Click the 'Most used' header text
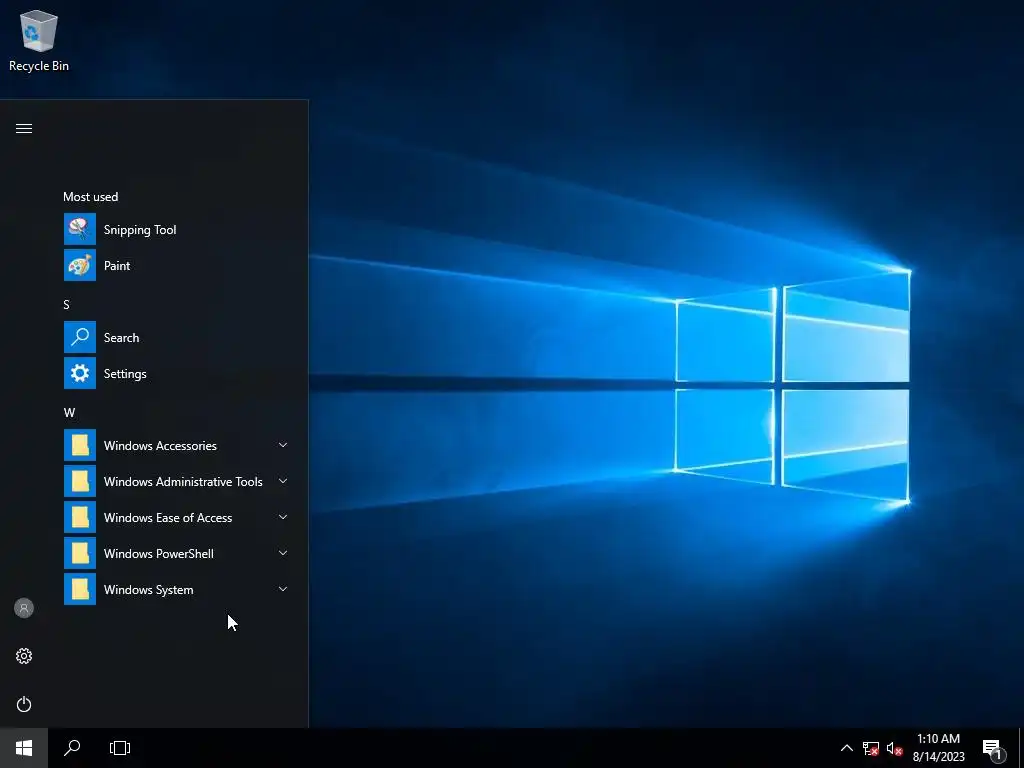 tap(90, 197)
